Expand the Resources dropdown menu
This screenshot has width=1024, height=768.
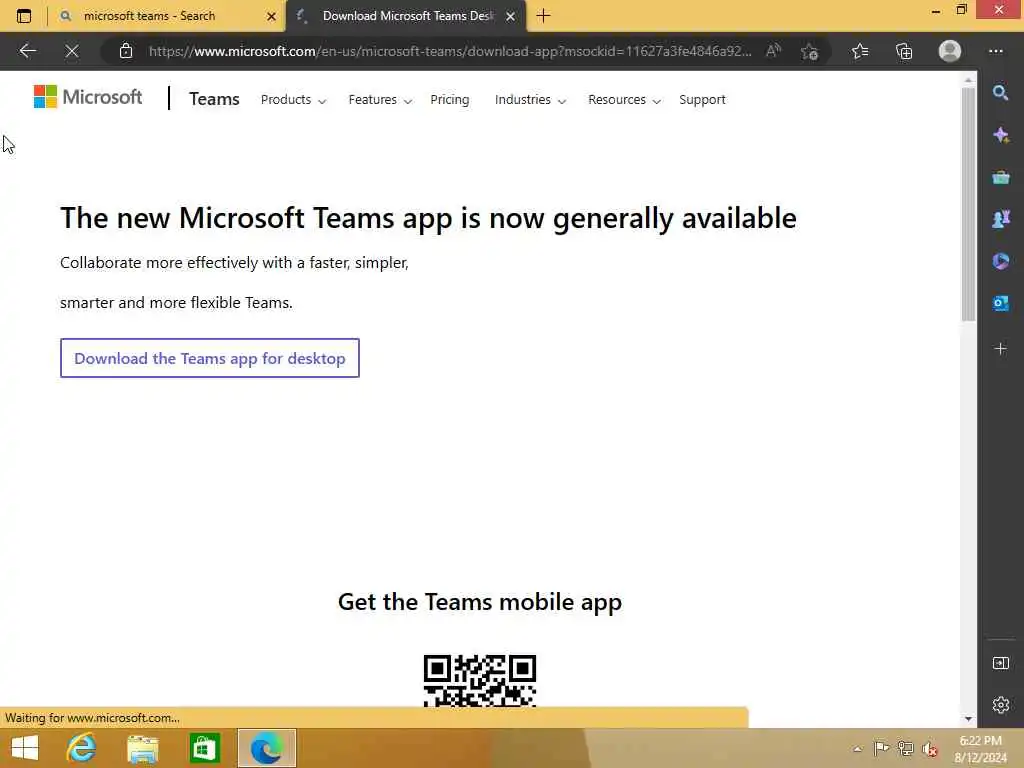tap(624, 100)
